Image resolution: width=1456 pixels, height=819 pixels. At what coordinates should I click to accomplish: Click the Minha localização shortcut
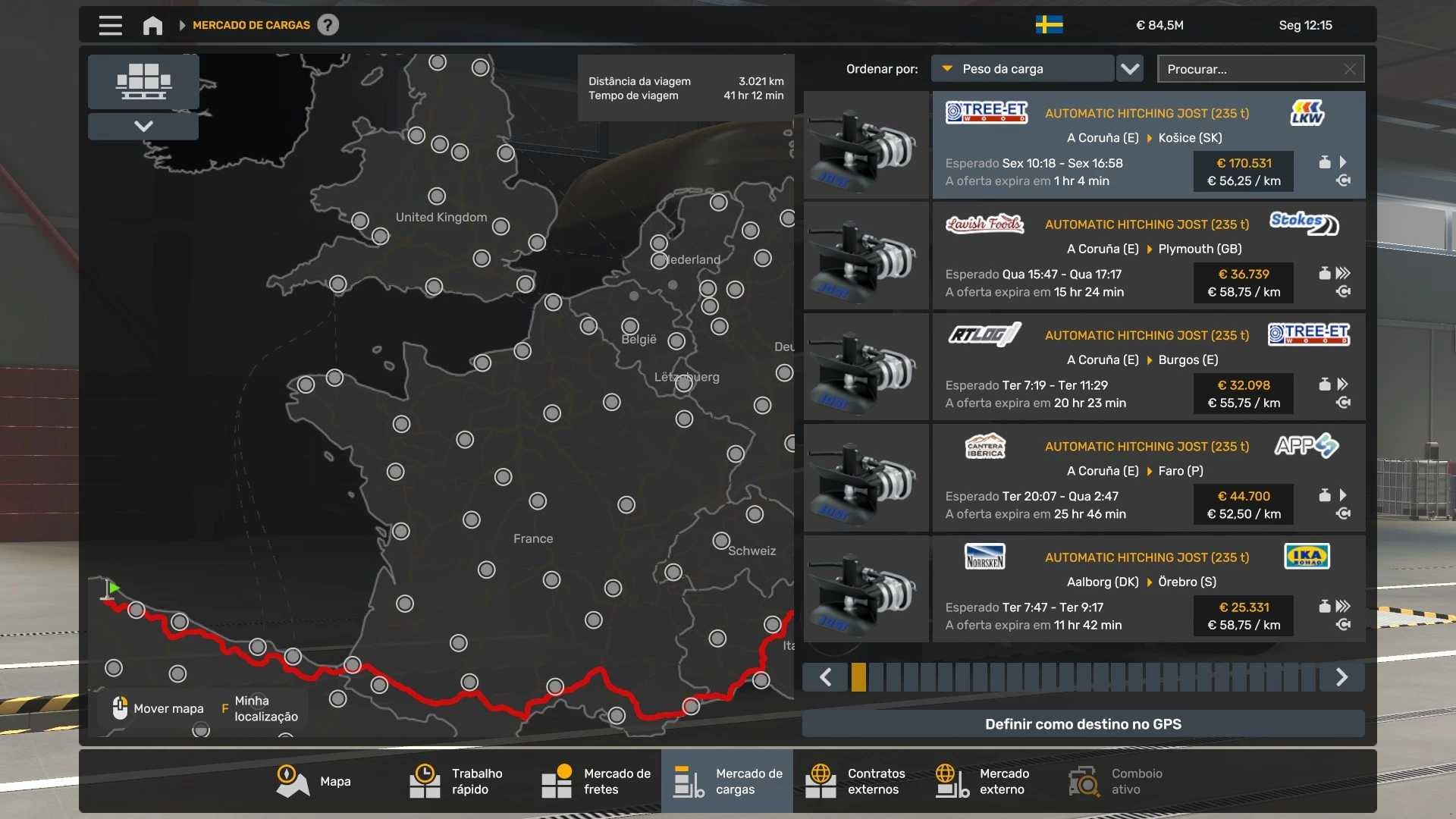click(x=261, y=708)
